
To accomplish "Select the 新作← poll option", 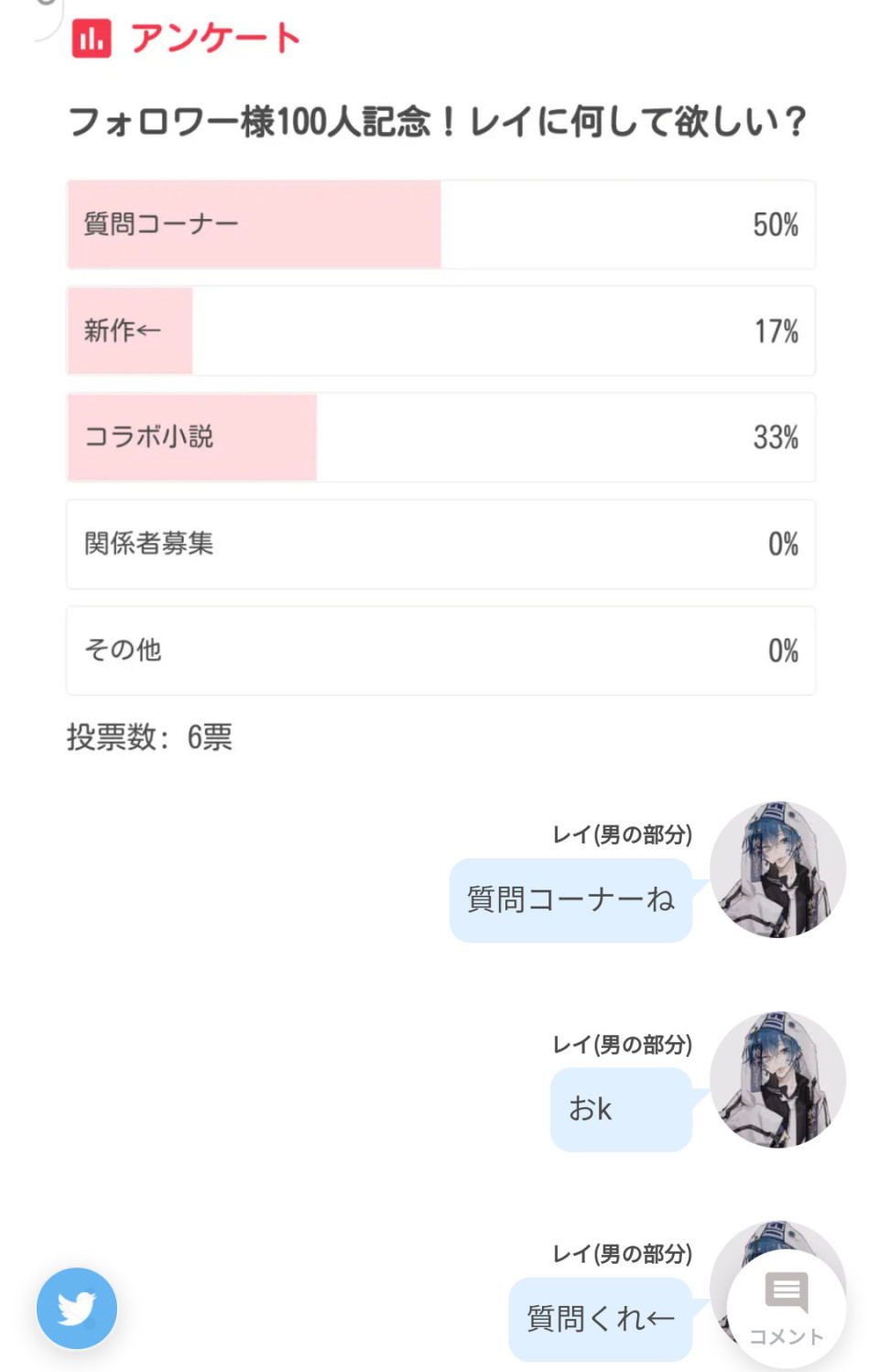I will coord(440,331).
